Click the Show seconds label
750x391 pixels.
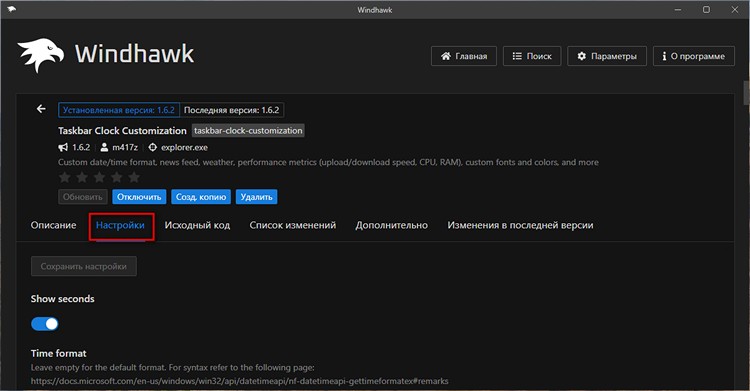click(62, 299)
